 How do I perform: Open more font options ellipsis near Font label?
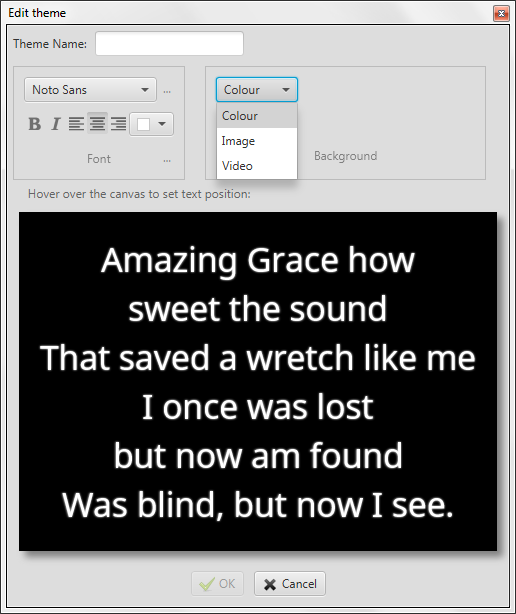167,161
